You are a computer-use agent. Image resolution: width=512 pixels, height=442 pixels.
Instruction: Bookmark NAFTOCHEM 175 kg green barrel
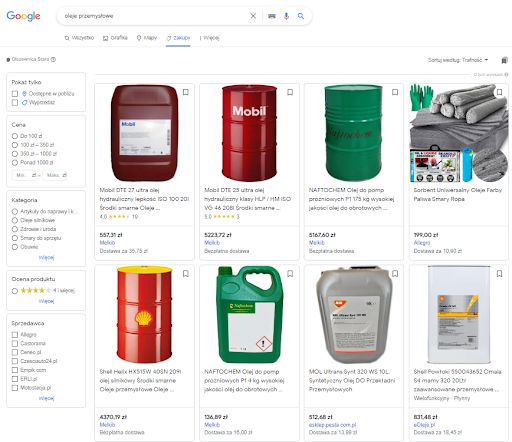tap(395, 92)
